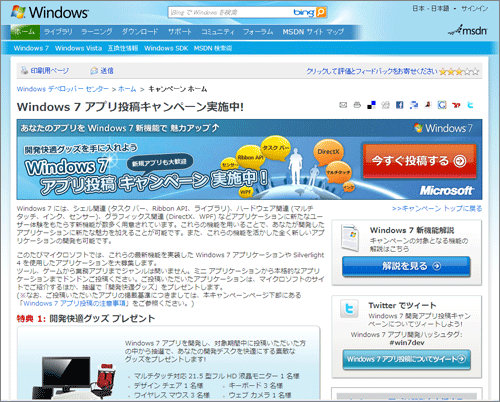
Task: Click the msdn logo at top right
Action: (x=467, y=30)
